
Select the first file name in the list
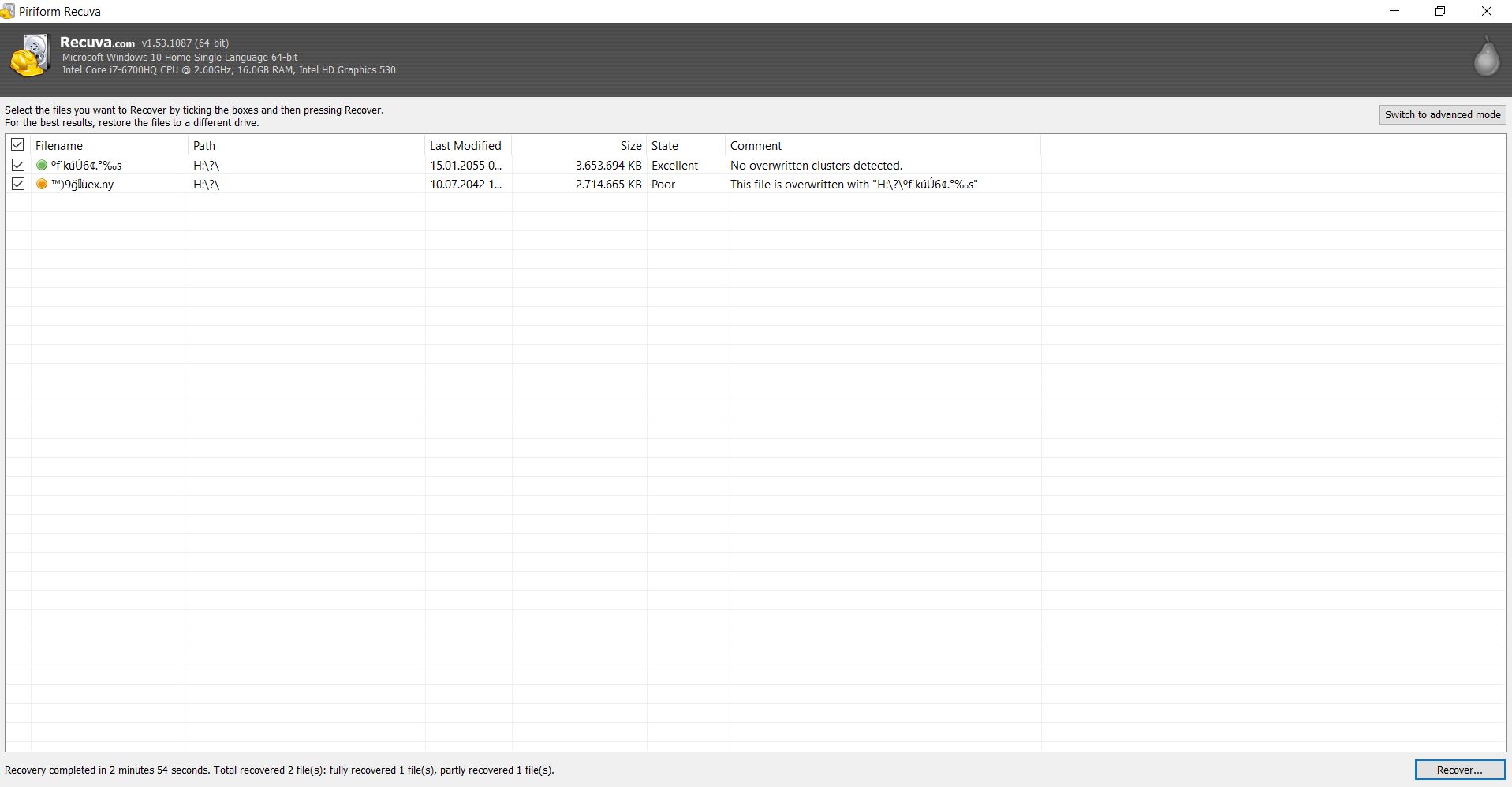[x=87, y=166]
